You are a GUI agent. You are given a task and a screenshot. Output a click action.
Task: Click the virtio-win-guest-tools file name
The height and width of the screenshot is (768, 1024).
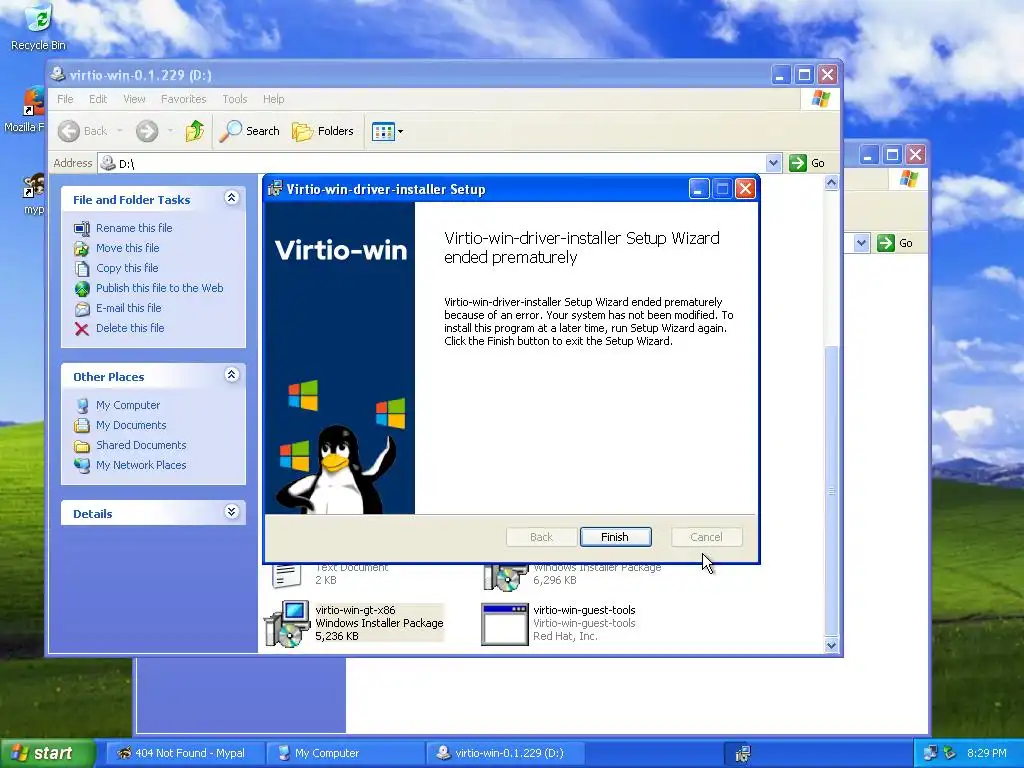[584, 610]
